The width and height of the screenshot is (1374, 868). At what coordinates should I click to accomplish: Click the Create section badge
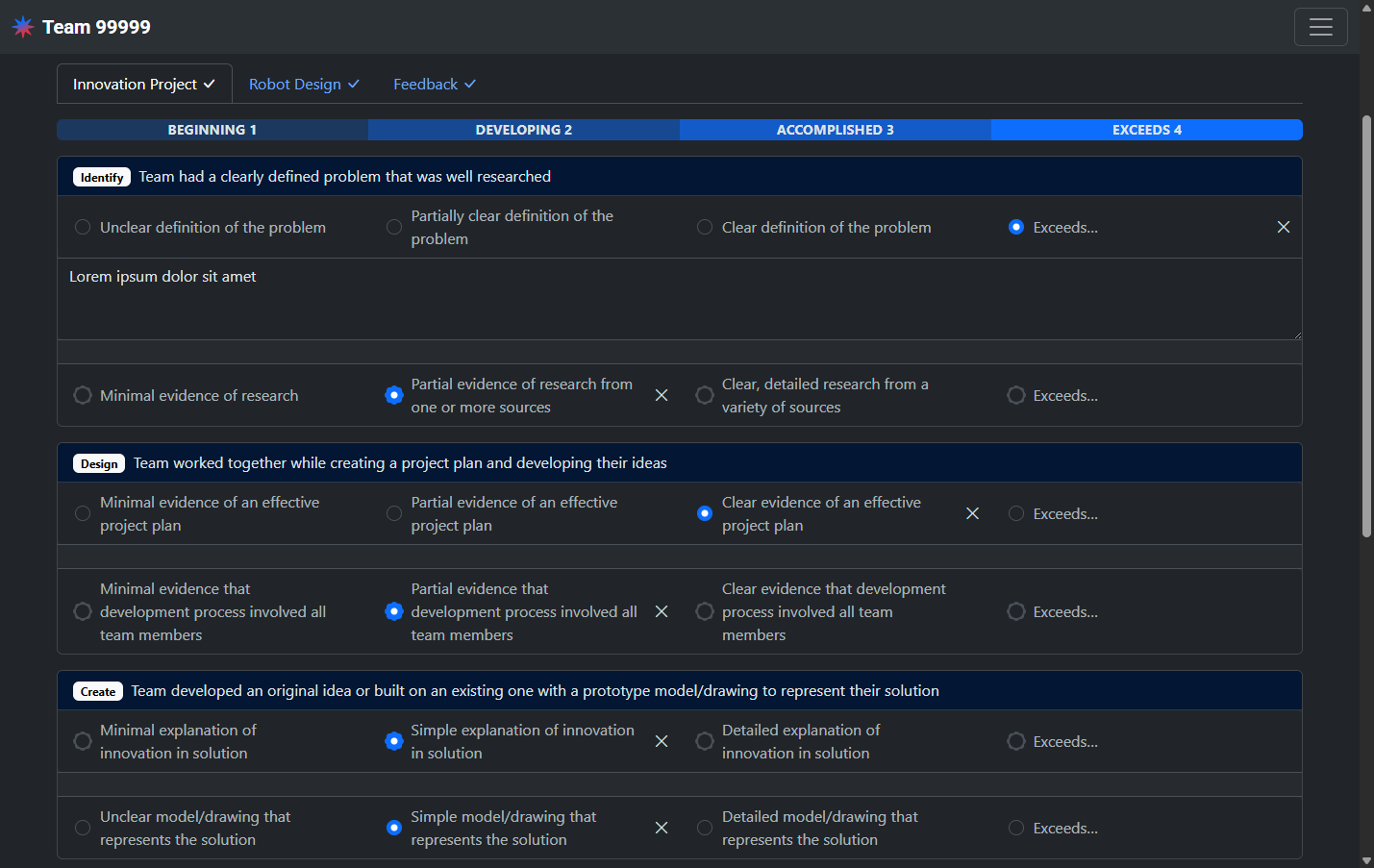click(98, 691)
